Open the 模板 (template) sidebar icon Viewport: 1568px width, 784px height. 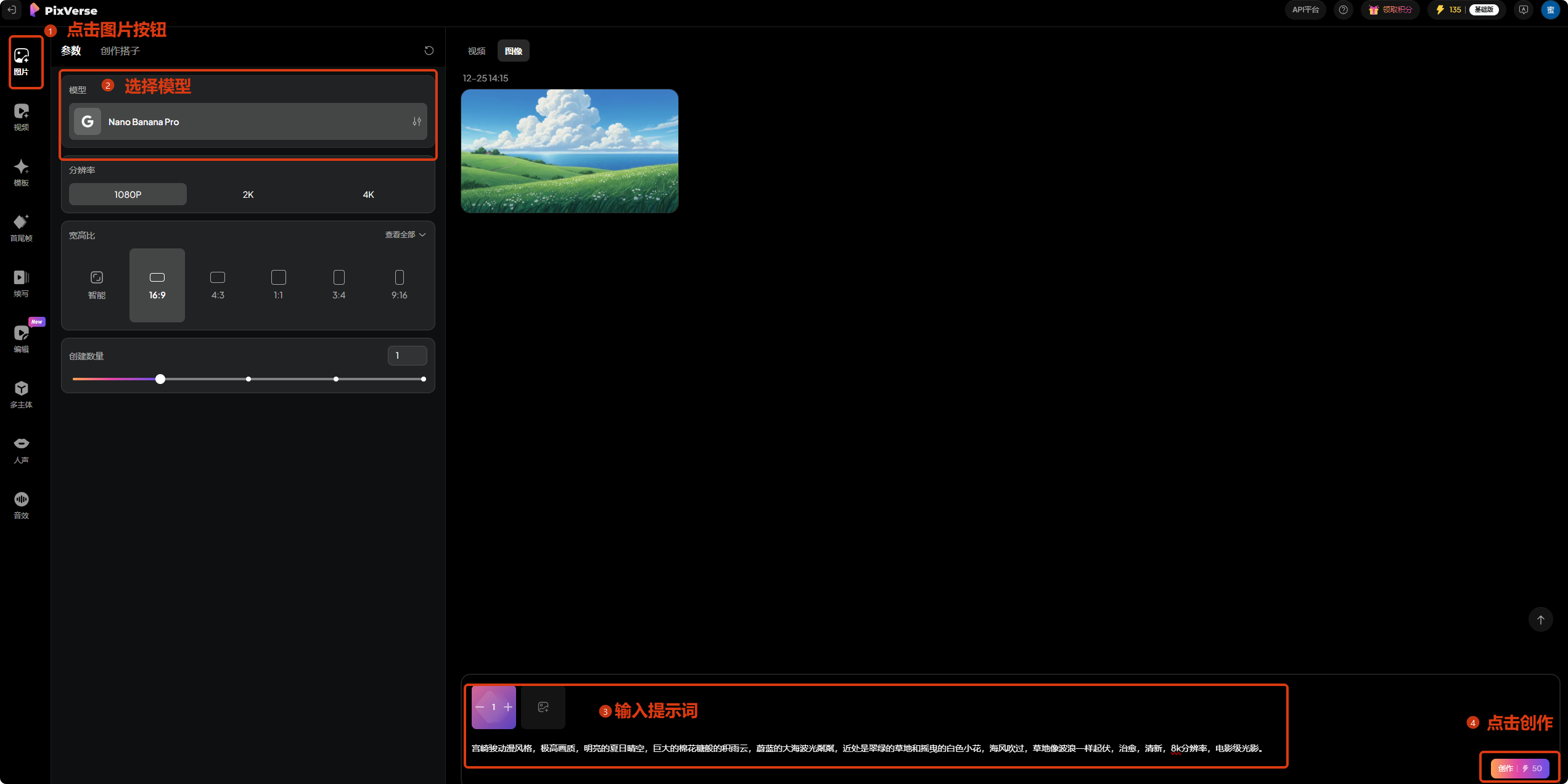pos(22,172)
